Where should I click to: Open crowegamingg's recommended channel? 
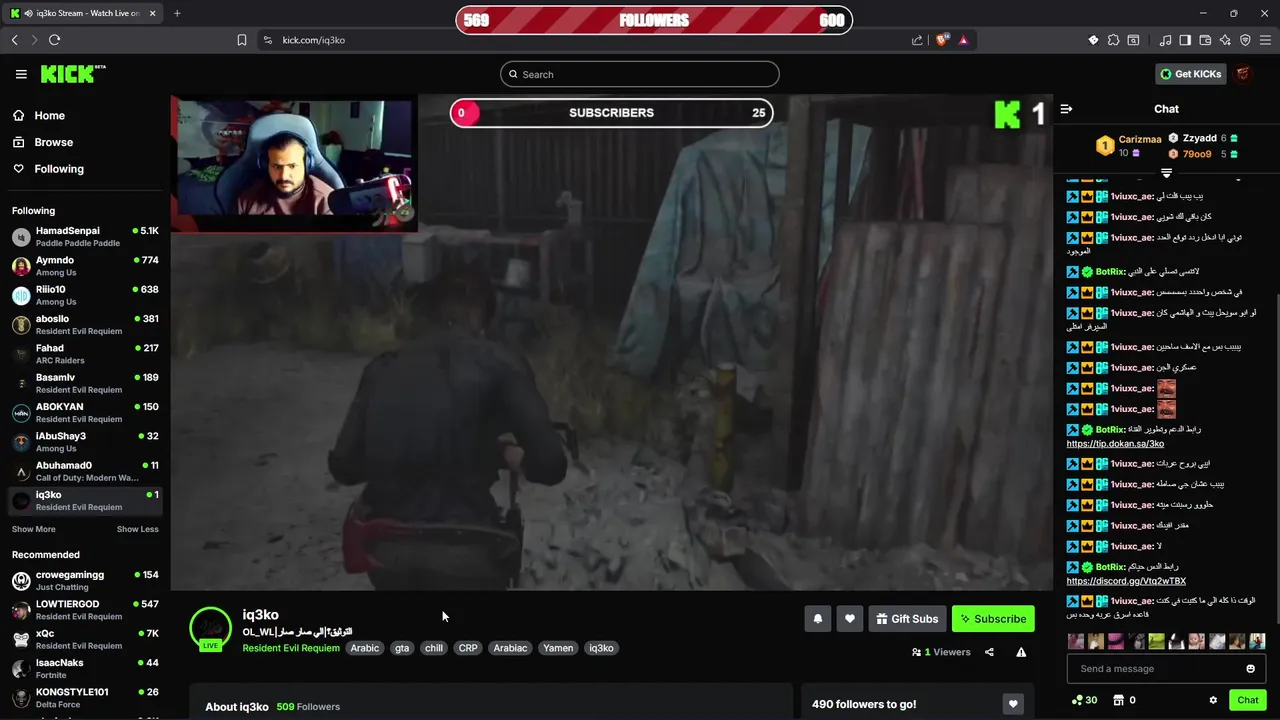pyautogui.click(x=85, y=581)
